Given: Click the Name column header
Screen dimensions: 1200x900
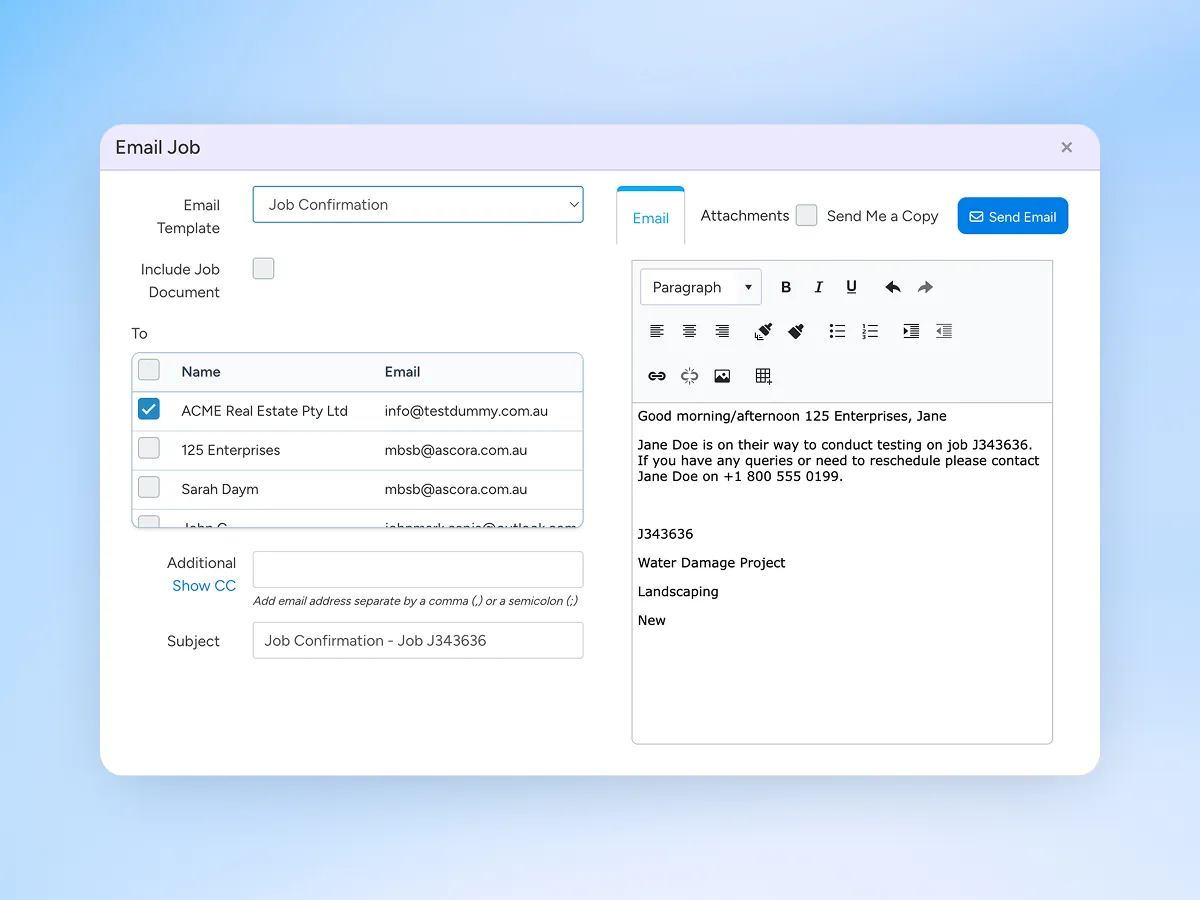Looking at the screenshot, I should [201, 371].
